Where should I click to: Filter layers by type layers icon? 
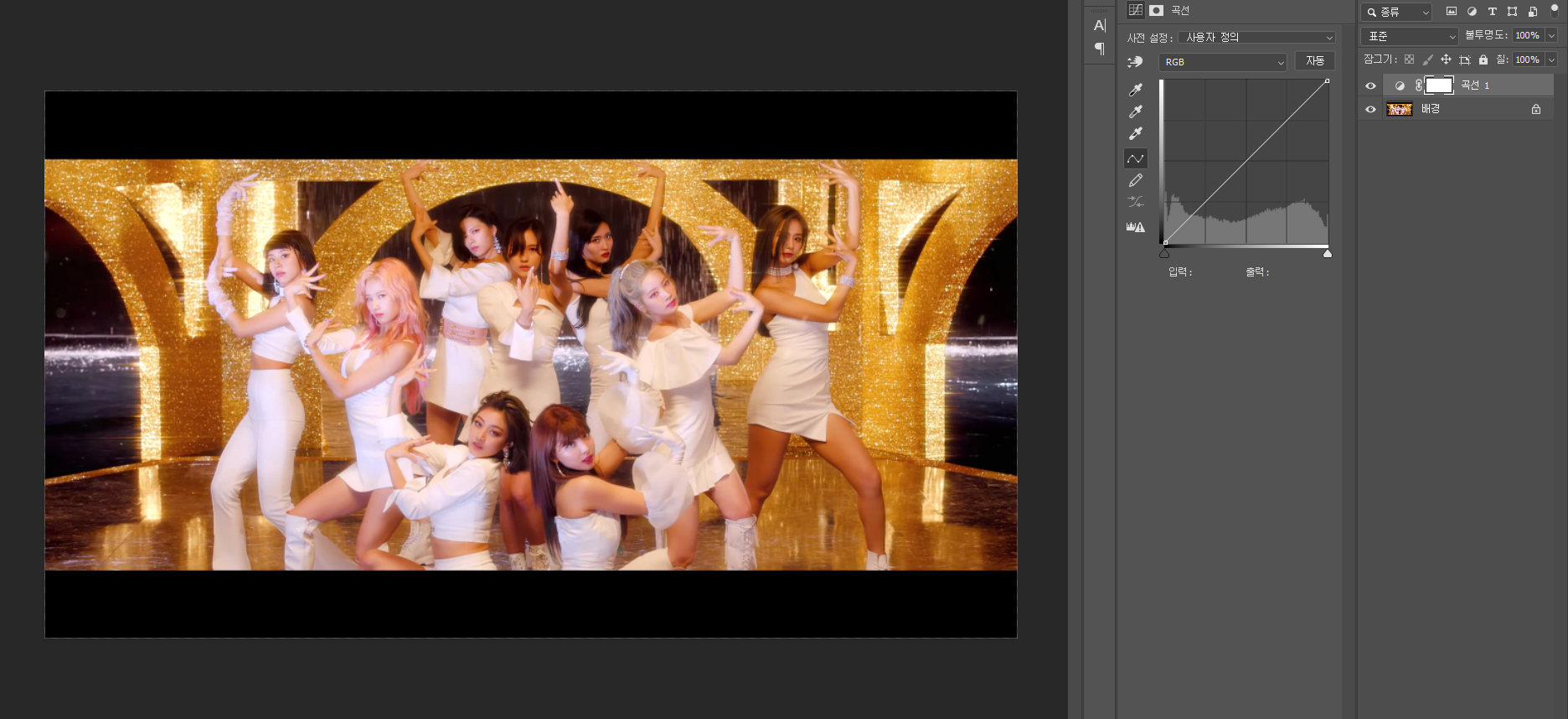[1492, 12]
